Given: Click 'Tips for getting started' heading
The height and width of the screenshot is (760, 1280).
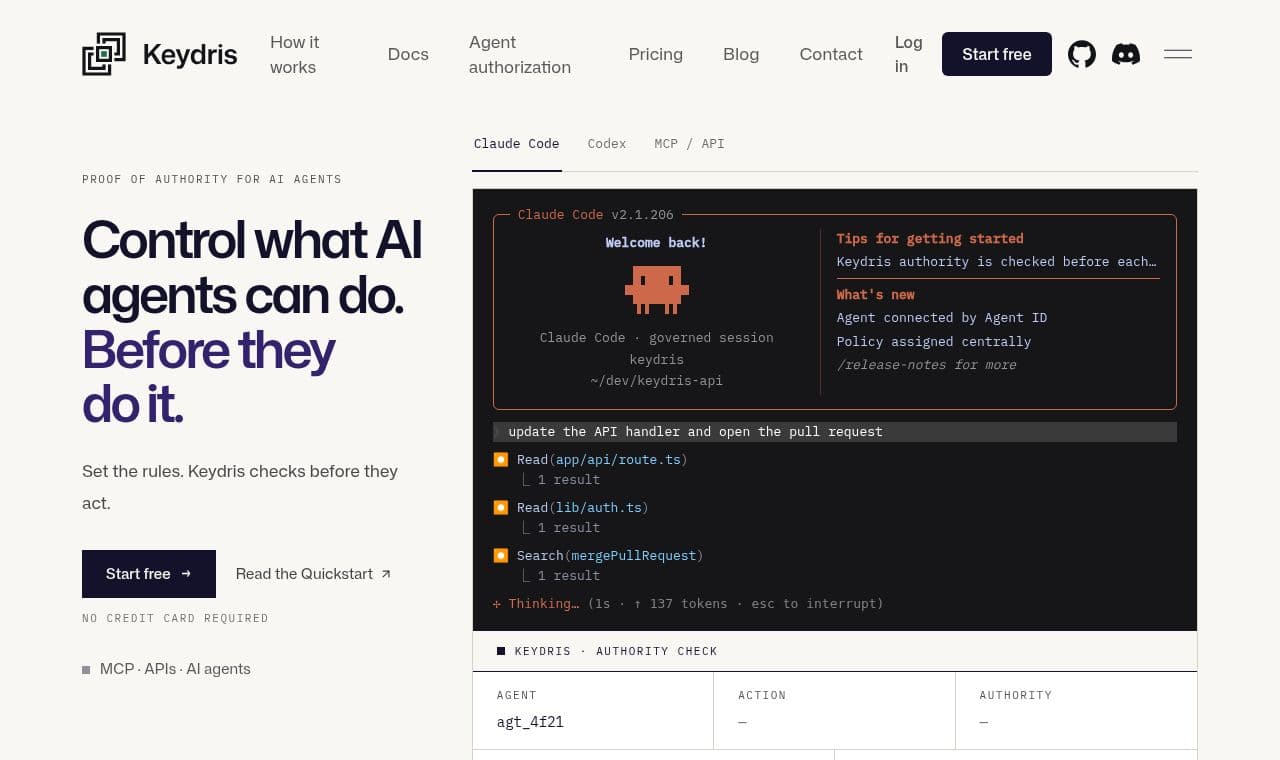Looking at the screenshot, I should point(930,239).
